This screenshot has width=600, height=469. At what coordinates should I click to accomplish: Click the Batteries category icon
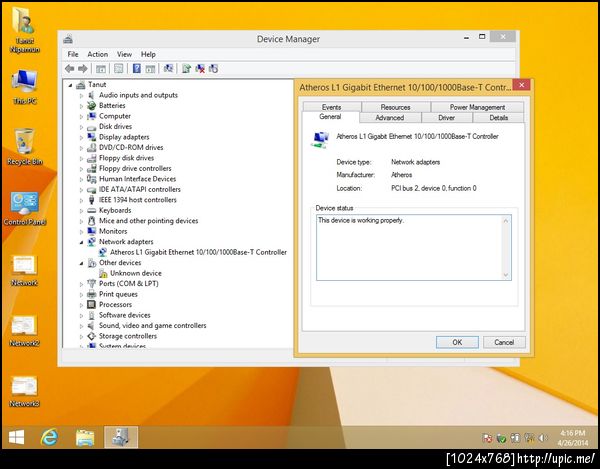91,106
